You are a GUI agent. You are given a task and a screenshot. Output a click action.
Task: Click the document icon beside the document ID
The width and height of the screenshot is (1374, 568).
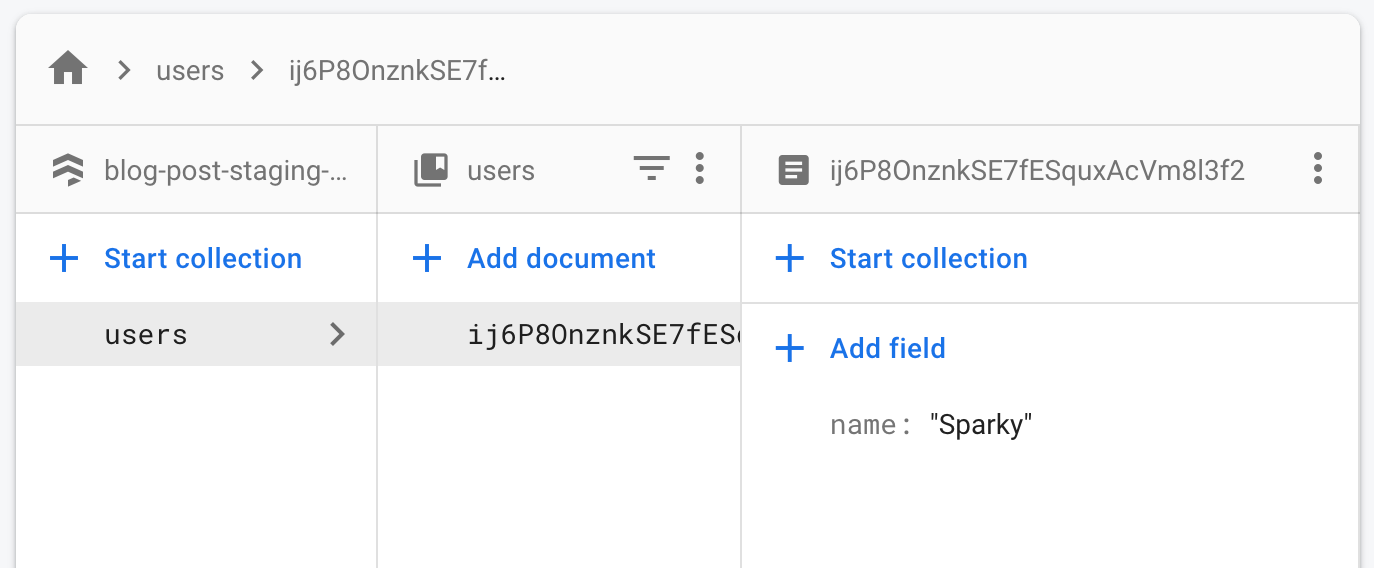[x=794, y=170]
